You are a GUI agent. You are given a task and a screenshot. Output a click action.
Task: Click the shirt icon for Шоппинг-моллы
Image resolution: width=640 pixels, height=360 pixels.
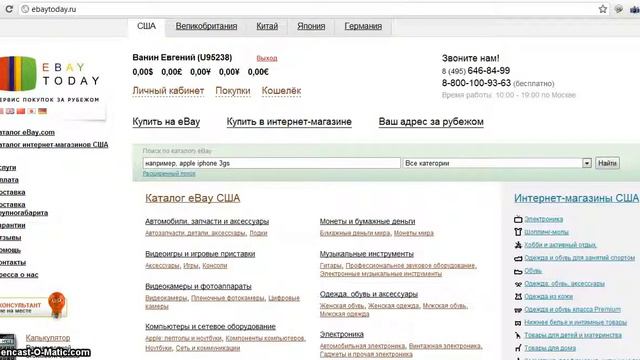click(518, 232)
